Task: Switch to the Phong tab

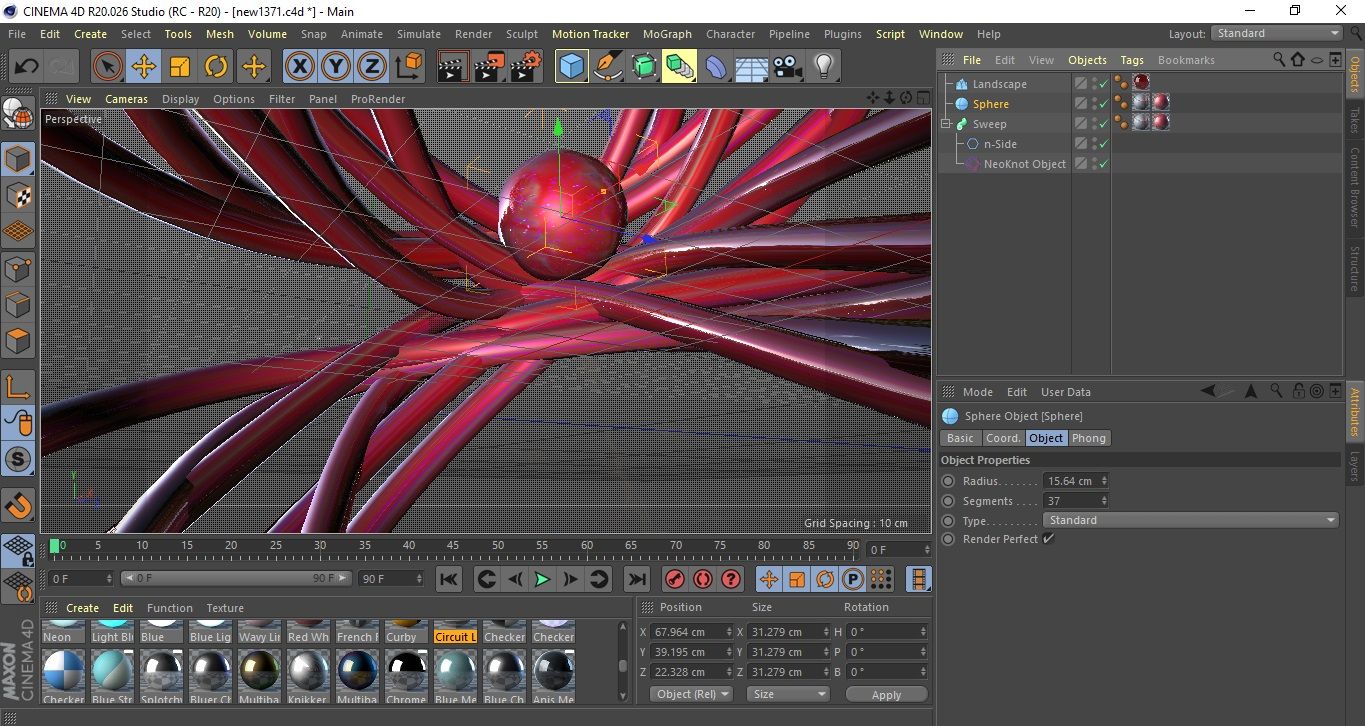Action: click(x=1089, y=438)
